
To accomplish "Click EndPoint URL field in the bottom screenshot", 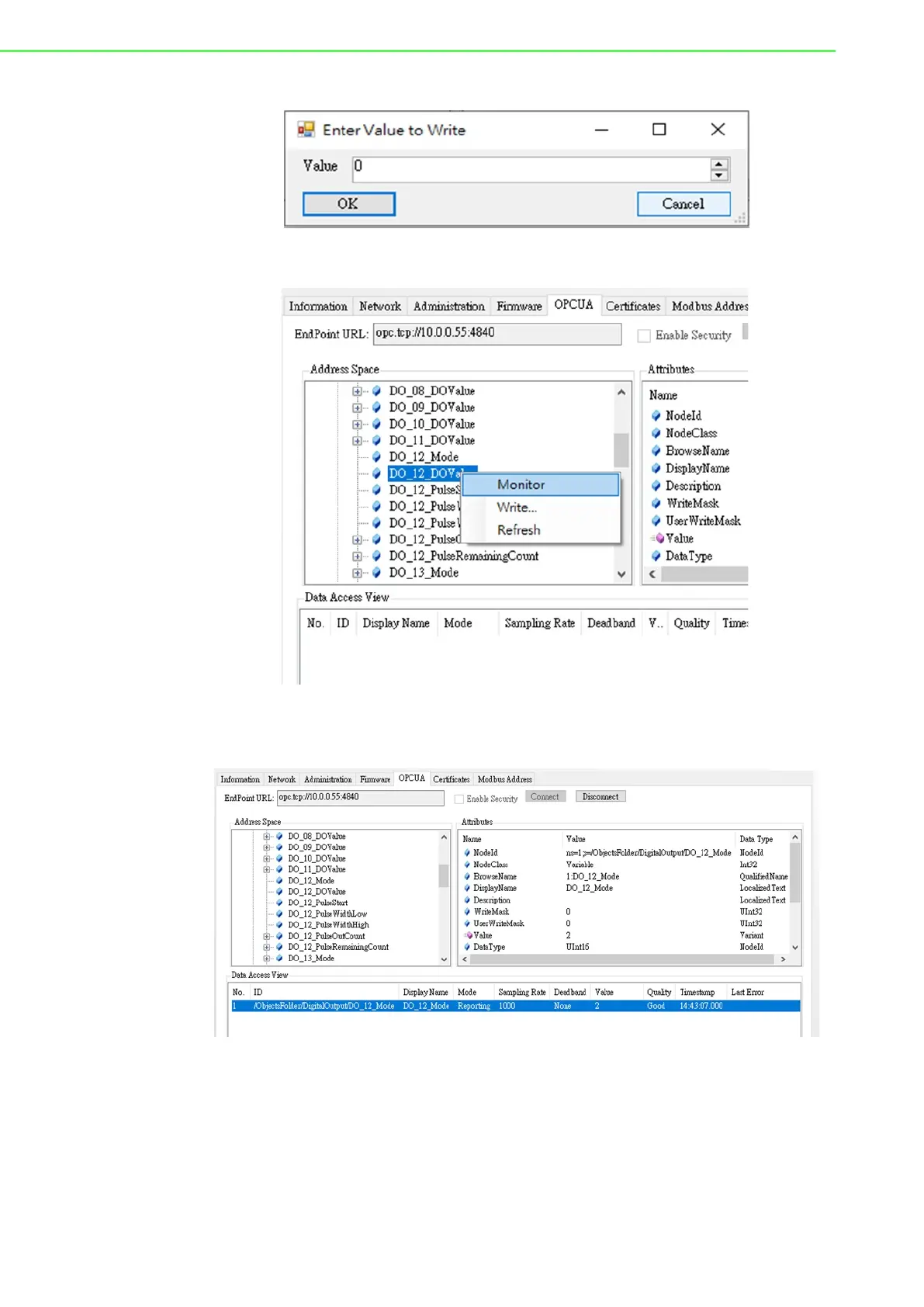I will [361, 798].
